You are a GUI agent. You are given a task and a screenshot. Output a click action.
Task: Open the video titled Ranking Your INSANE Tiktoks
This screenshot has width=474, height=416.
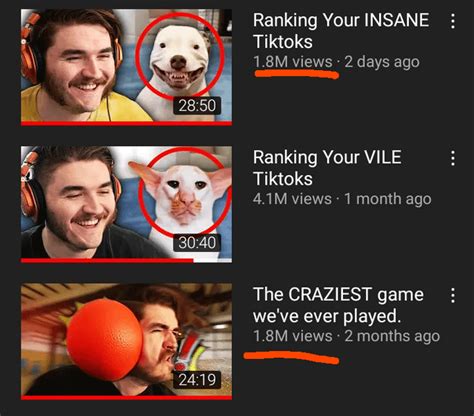[341, 31]
